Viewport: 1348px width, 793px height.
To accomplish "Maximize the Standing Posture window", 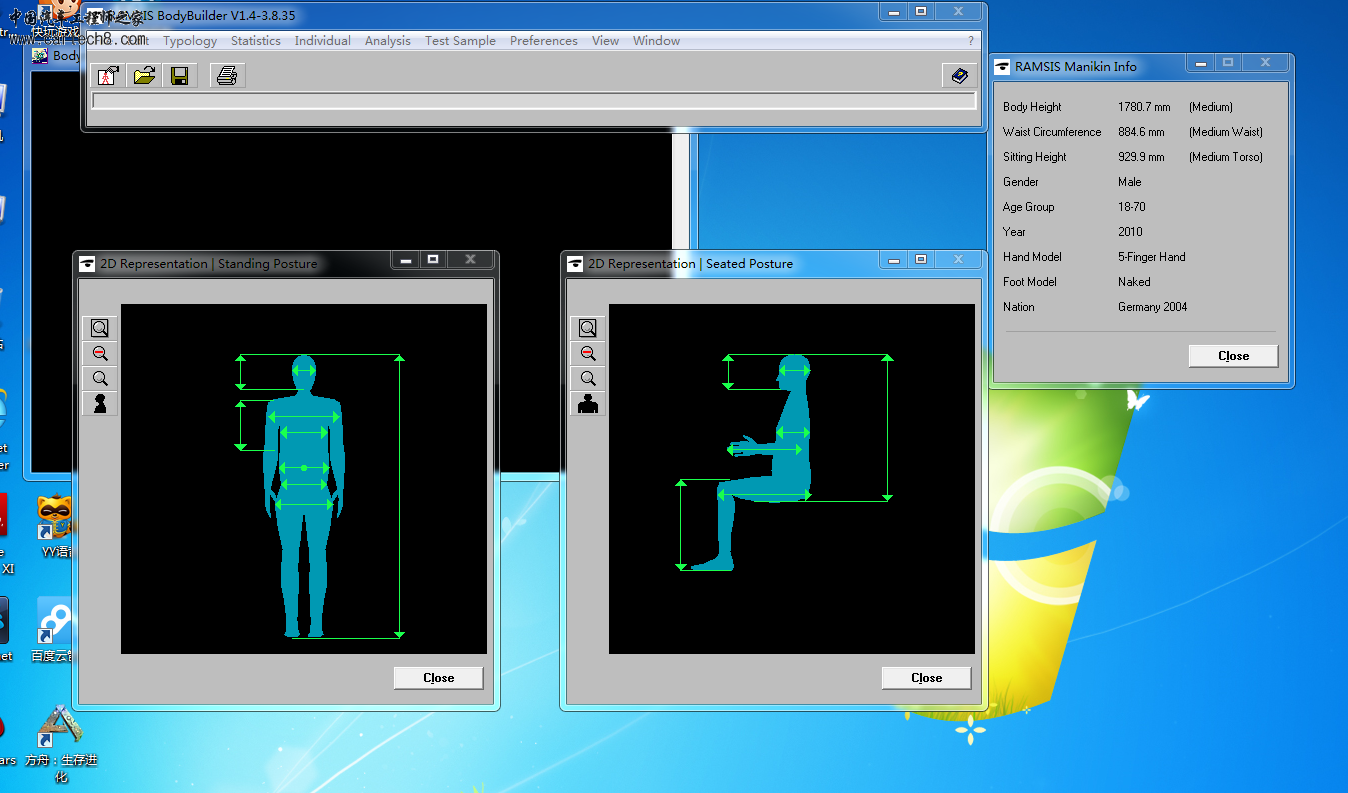I will (433, 260).
